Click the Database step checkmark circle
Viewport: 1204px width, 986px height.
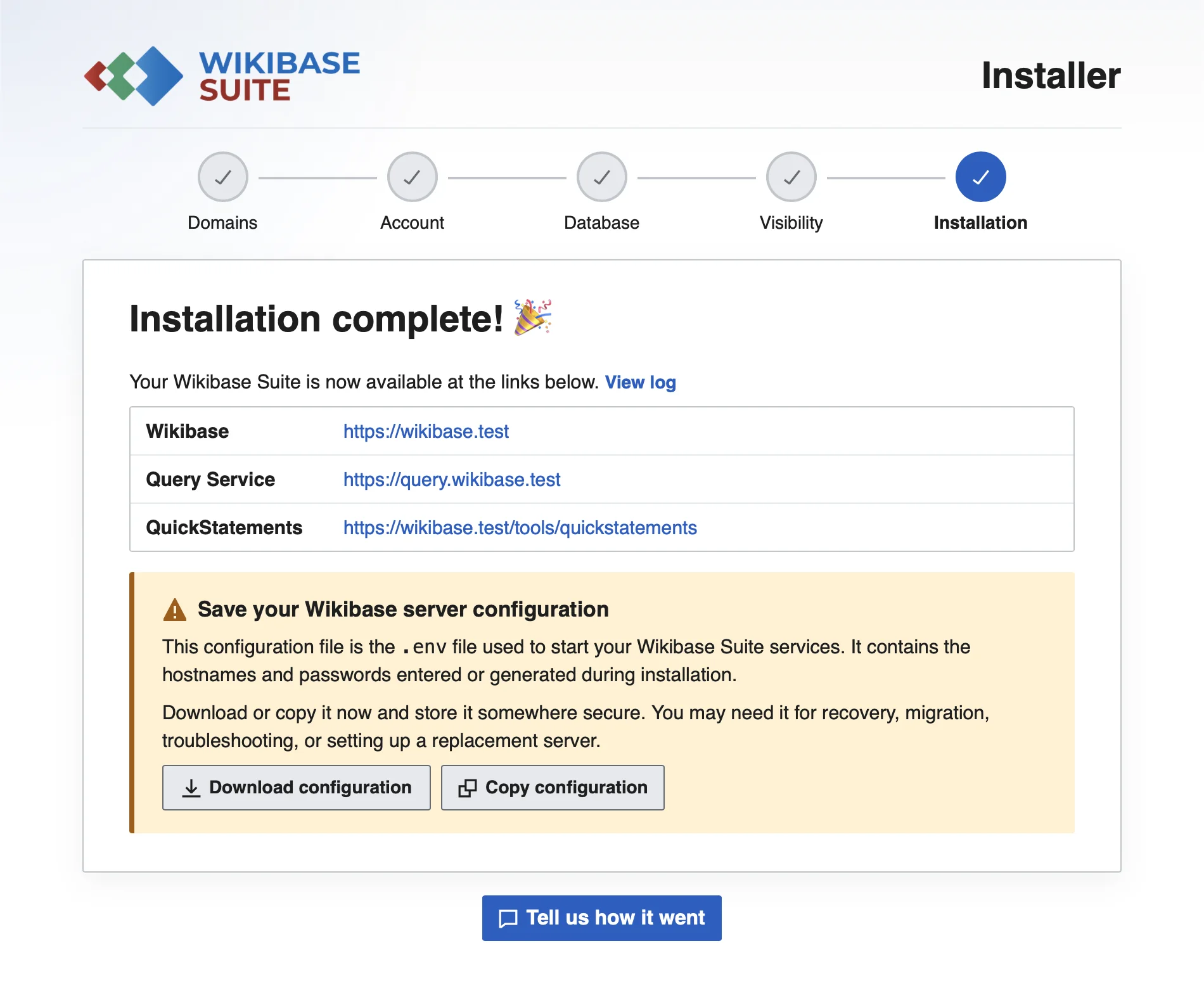(601, 177)
